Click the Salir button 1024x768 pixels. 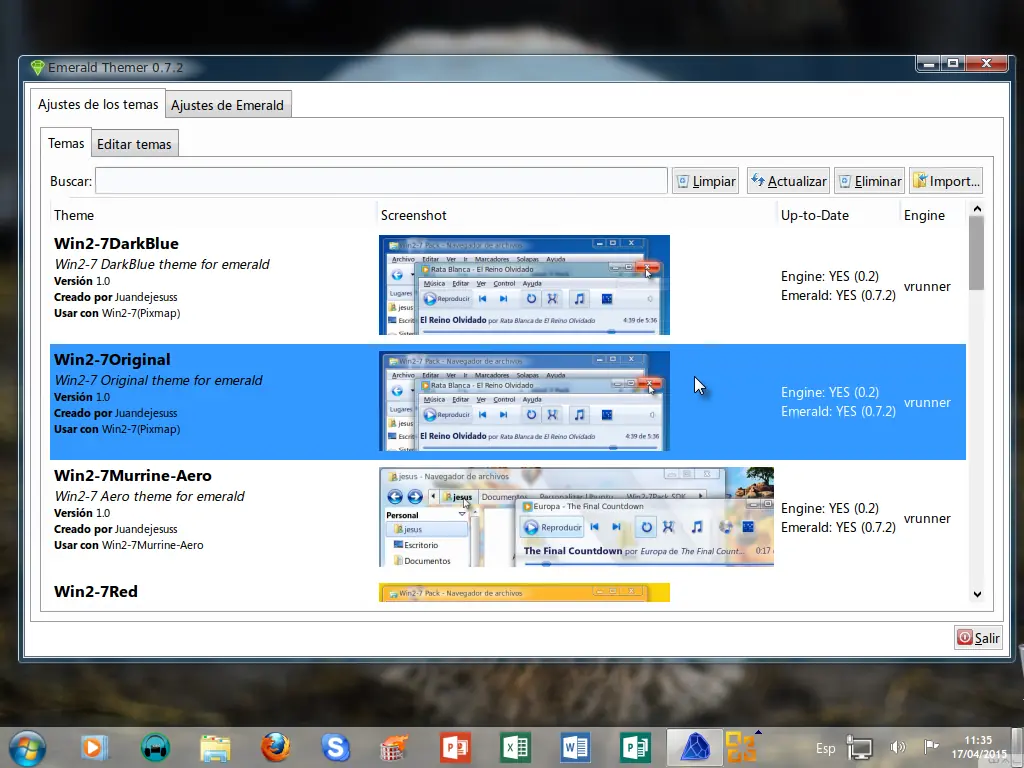point(978,638)
